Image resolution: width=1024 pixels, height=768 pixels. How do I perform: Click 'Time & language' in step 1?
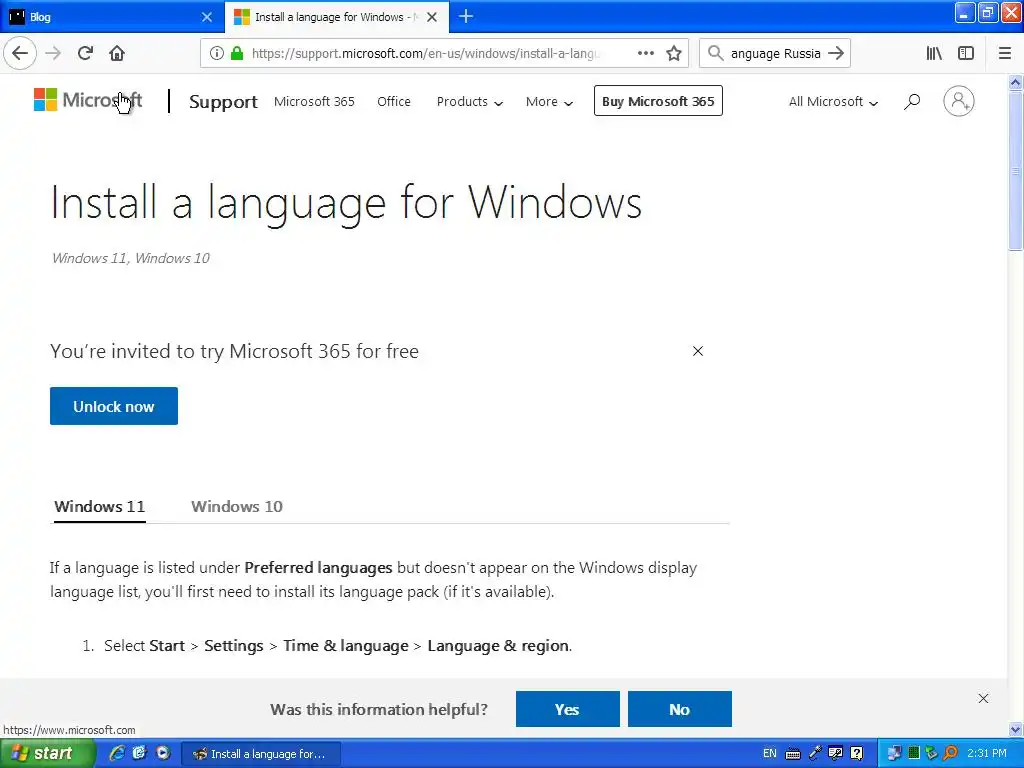345,646
